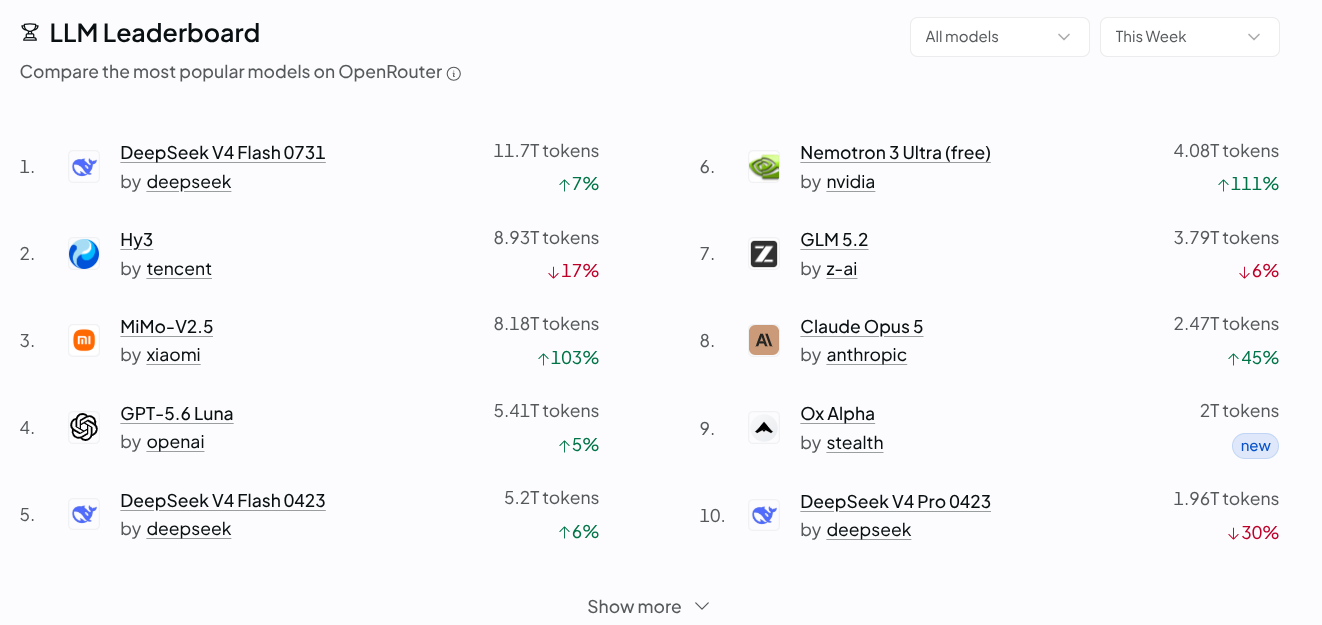
Task: Click the 103% increase on MiMo-V2.5
Action: point(567,358)
